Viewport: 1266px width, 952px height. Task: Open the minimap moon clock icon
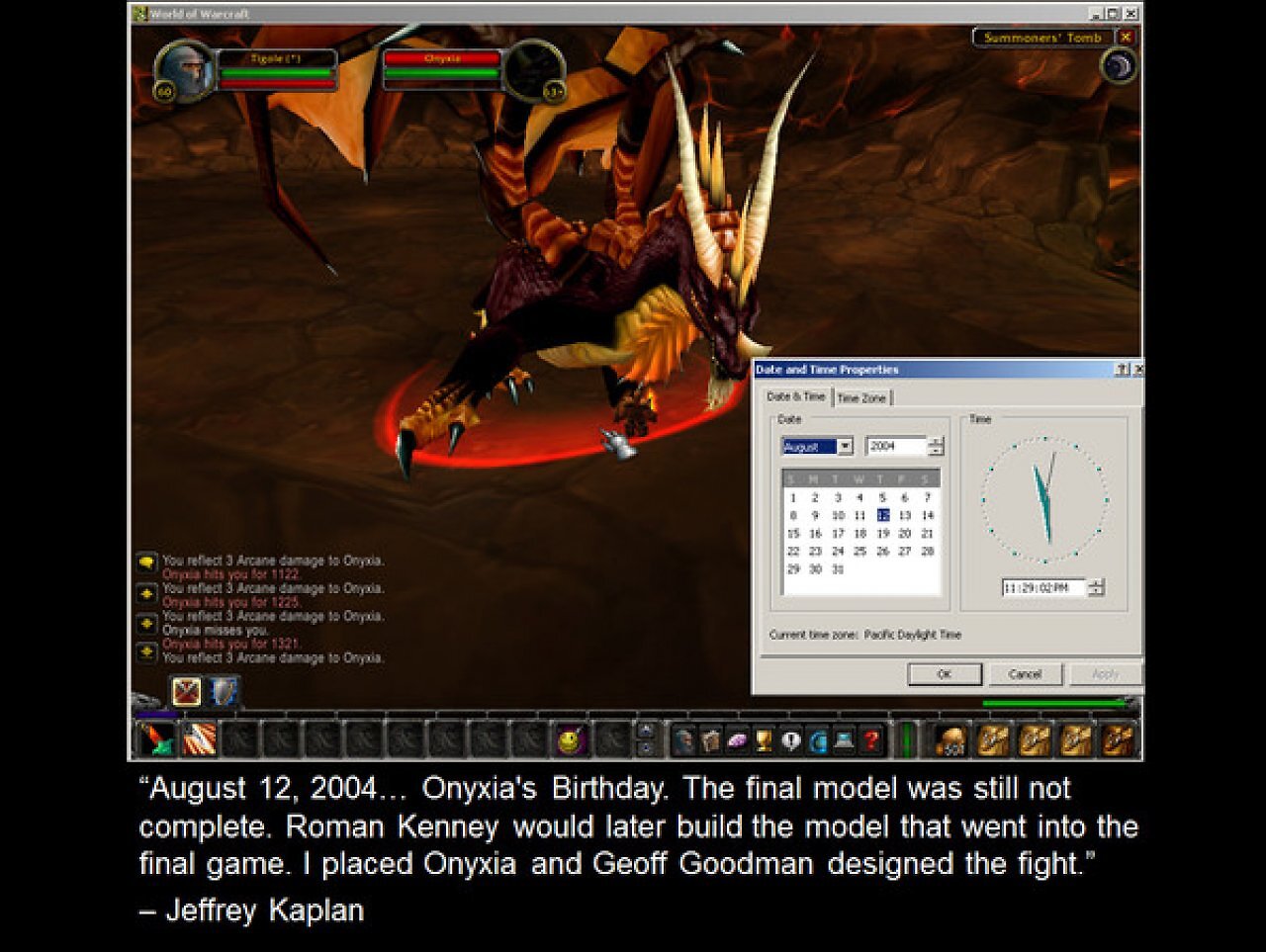tap(1118, 66)
